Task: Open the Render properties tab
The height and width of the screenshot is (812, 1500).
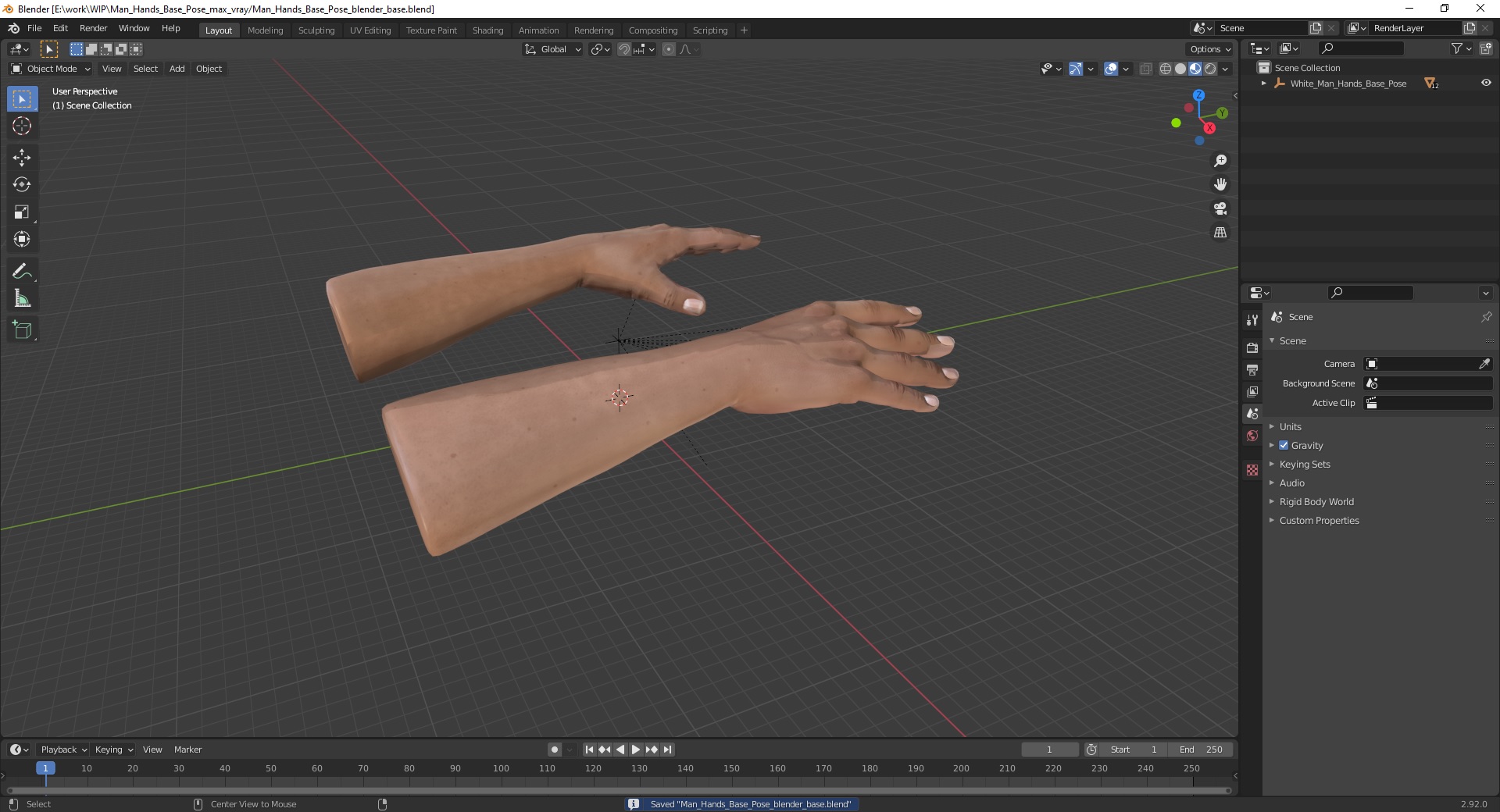Action: pos(1252,347)
